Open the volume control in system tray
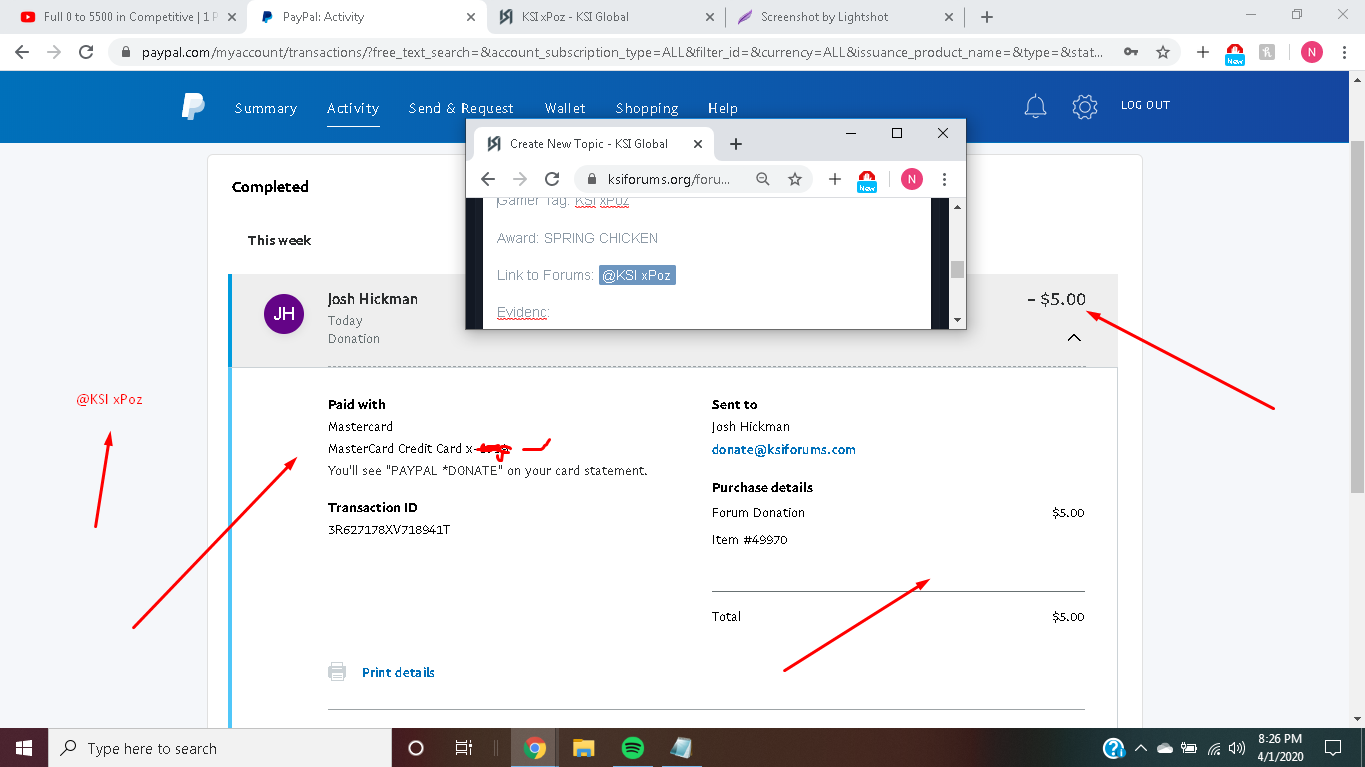 point(1238,748)
